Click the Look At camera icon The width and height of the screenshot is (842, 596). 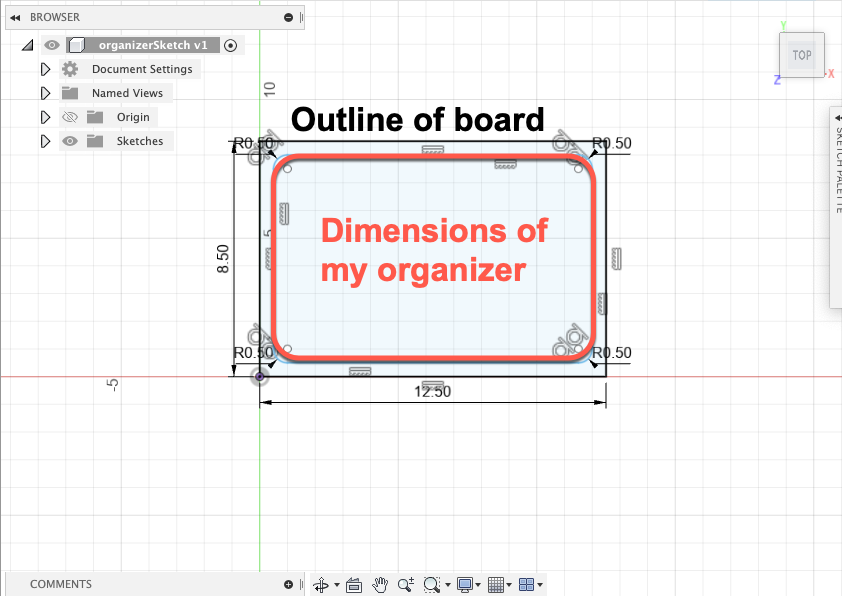[x=353, y=585]
